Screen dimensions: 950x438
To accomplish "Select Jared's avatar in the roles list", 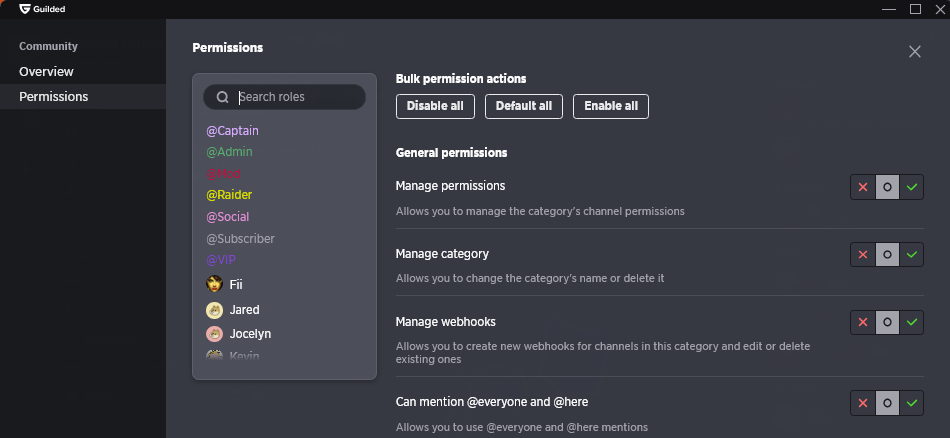I will [x=214, y=310].
